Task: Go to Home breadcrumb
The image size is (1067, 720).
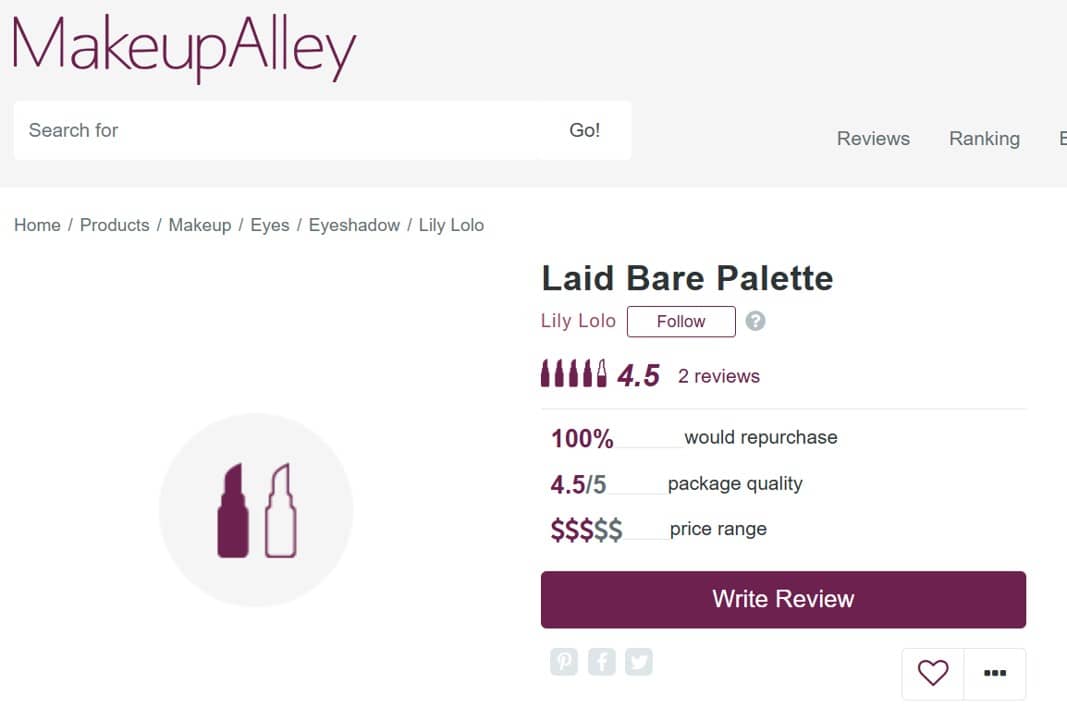Action: click(37, 225)
